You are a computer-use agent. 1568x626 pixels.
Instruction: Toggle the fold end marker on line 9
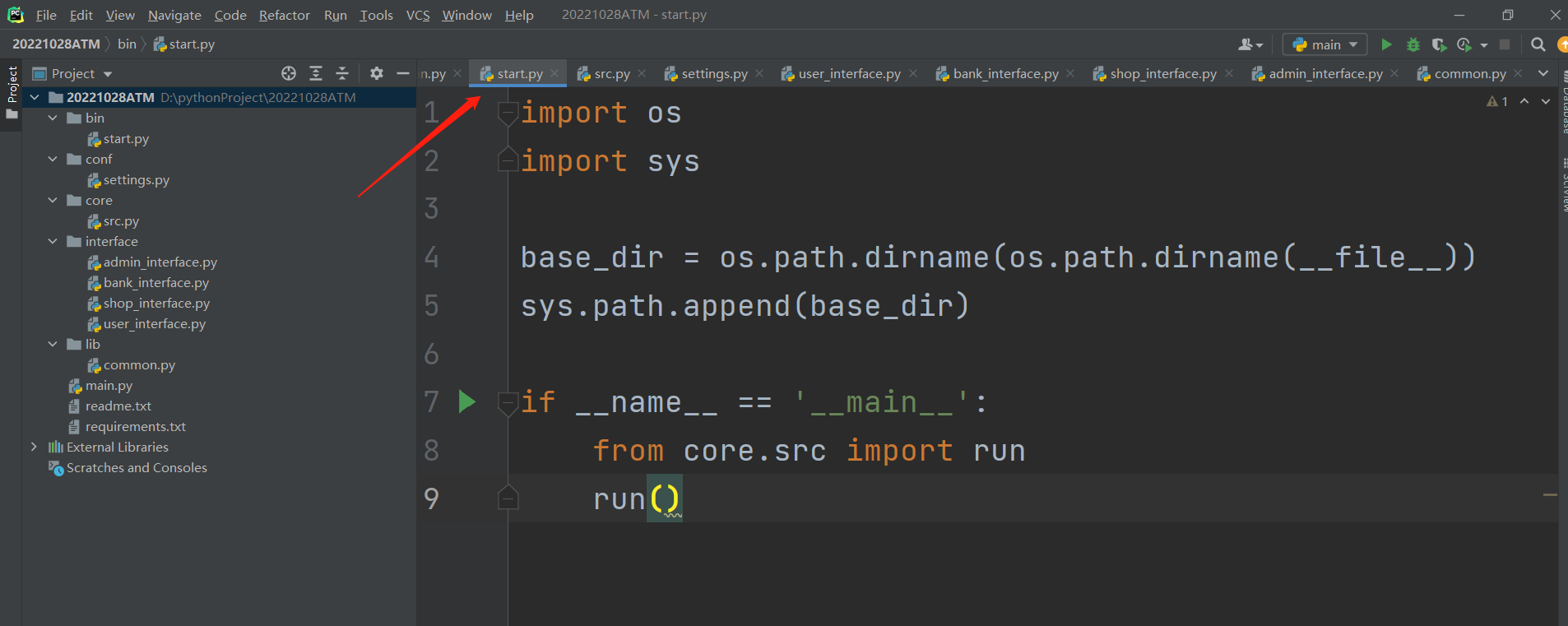click(x=508, y=498)
